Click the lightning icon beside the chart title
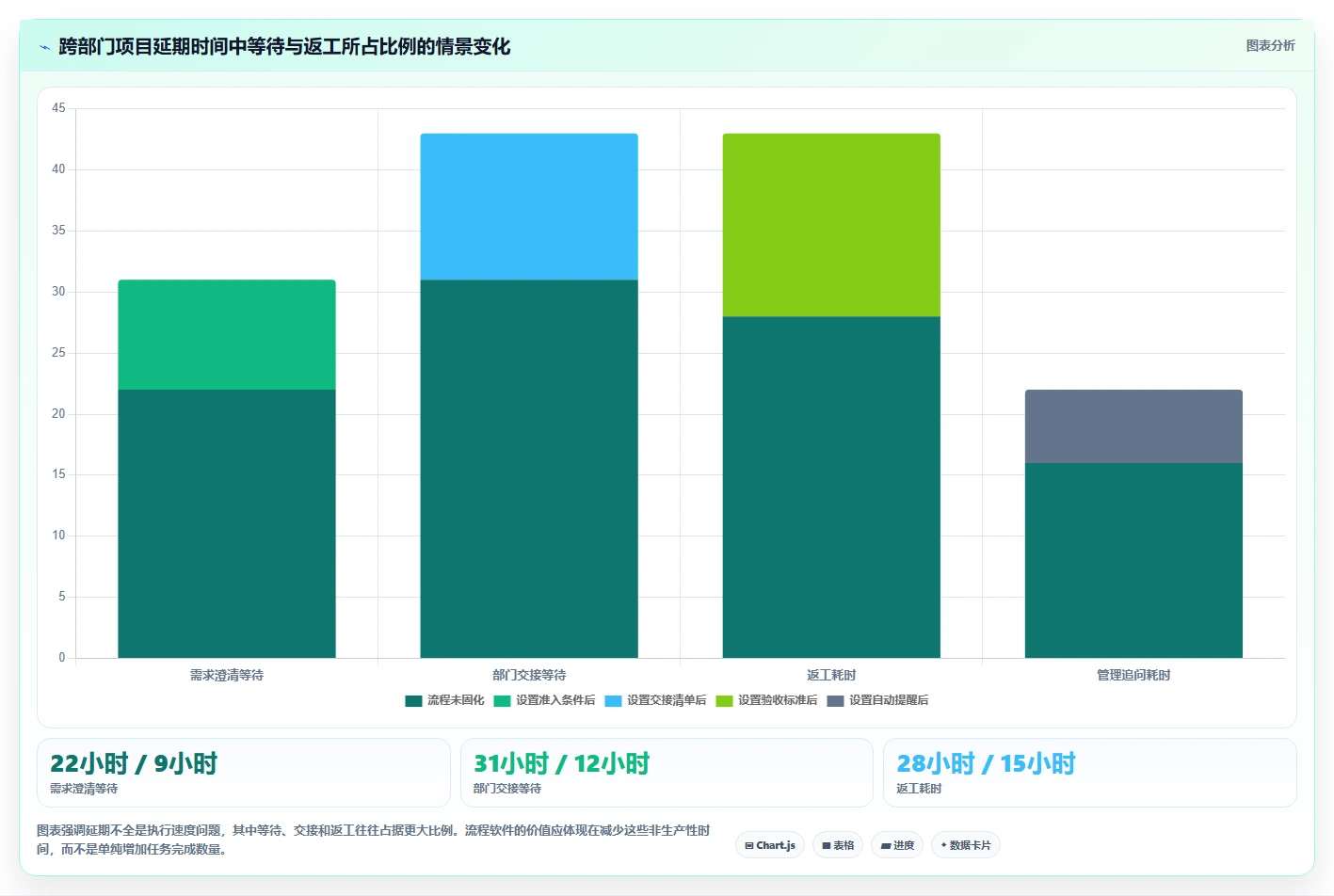Image resolution: width=1334 pixels, height=896 pixels. coord(44,47)
